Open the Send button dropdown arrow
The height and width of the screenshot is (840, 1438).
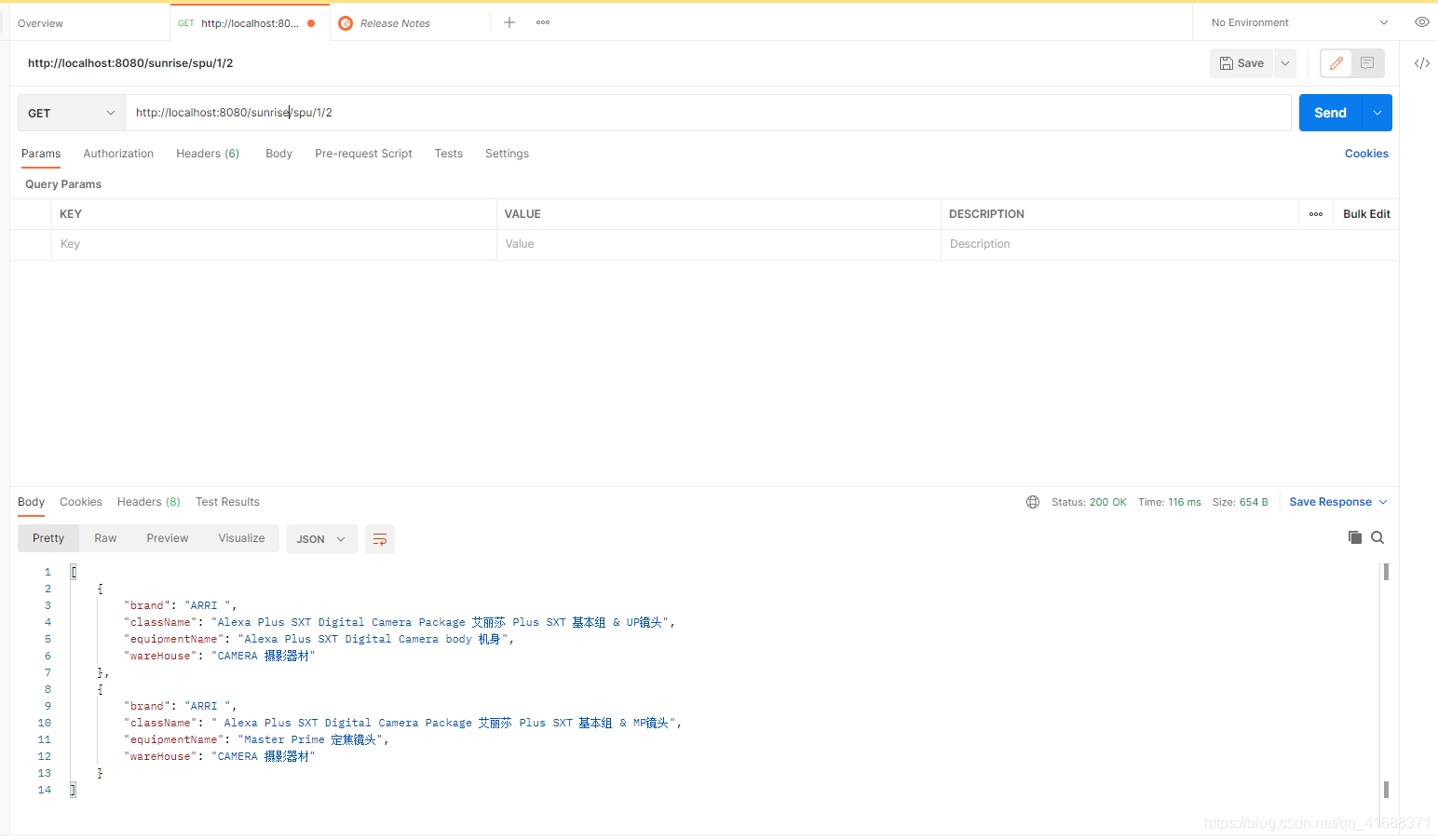pyautogui.click(x=1377, y=113)
